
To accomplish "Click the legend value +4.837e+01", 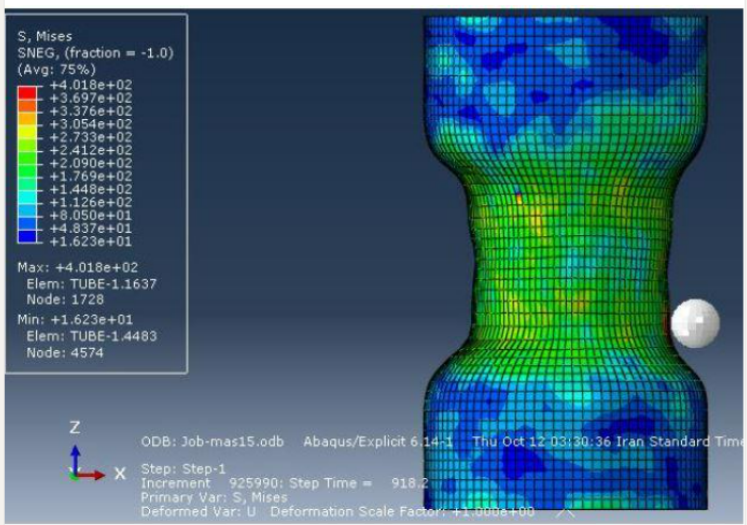I will point(91,228).
